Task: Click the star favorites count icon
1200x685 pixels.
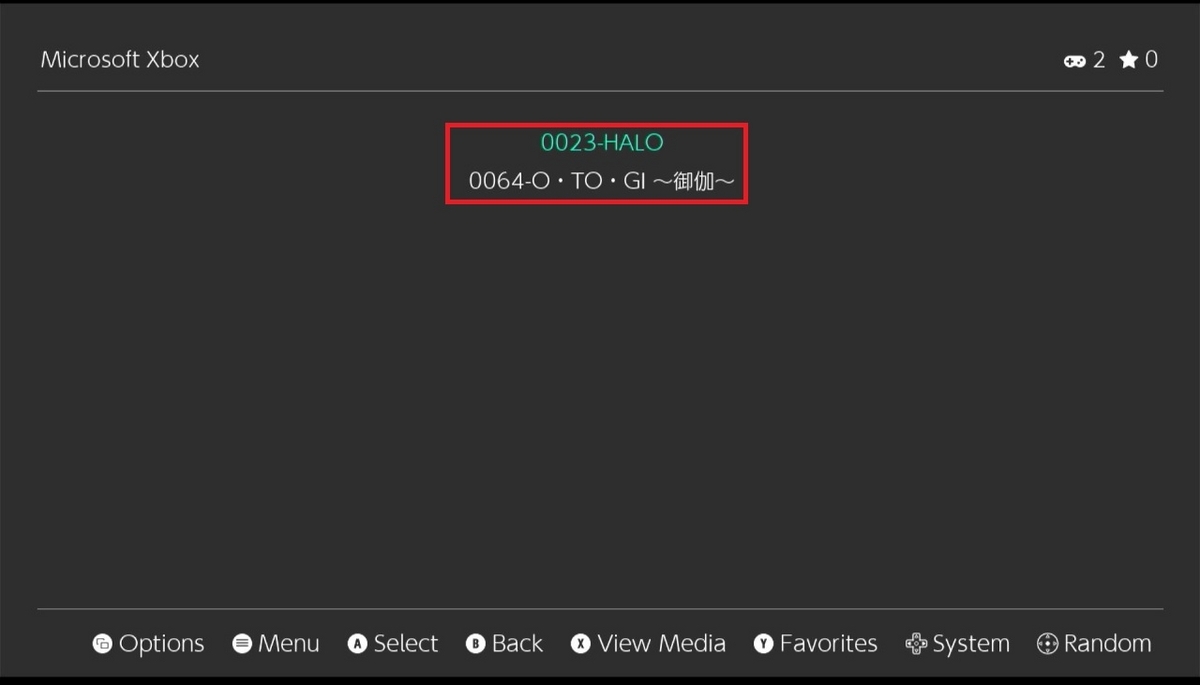Action: click(x=1129, y=60)
